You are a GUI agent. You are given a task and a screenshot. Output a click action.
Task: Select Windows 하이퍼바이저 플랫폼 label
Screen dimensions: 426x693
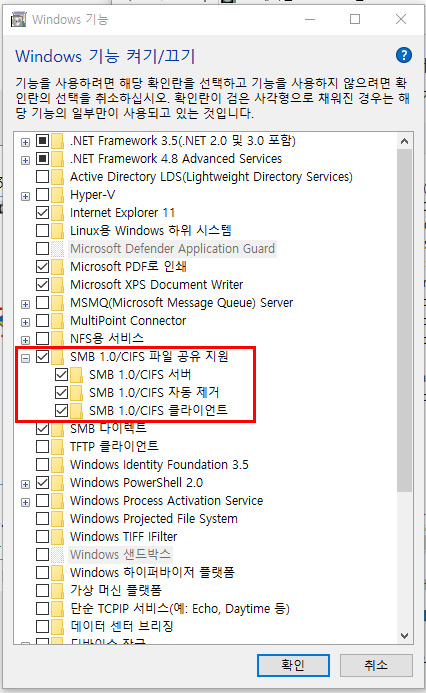pyautogui.click(x=152, y=573)
